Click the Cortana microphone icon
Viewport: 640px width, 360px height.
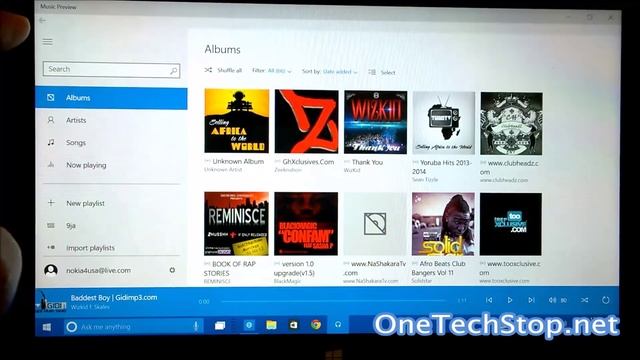click(196, 326)
